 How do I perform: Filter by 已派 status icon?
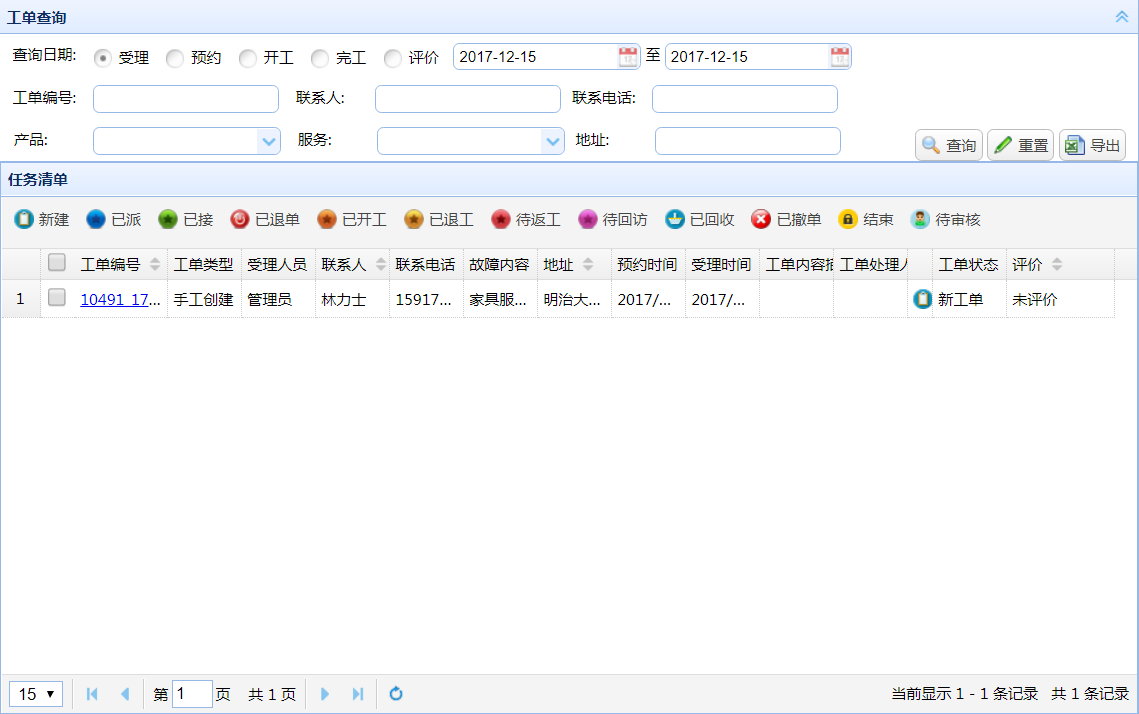(x=96, y=219)
